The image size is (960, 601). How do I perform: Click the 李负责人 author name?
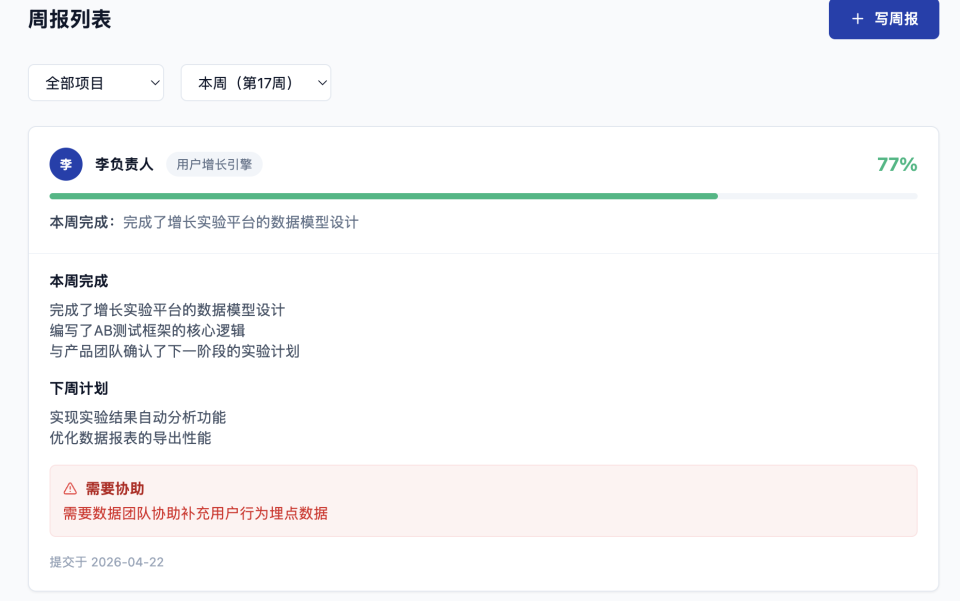(x=125, y=163)
